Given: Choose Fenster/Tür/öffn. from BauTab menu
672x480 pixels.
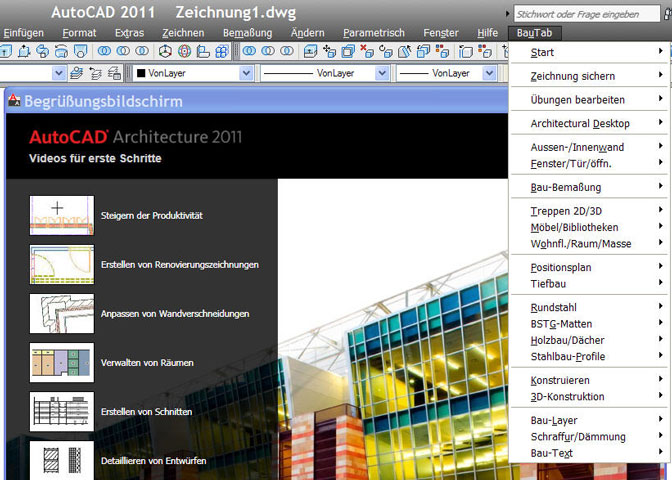Looking at the screenshot, I should pyautogui.click(x=589, y=163).
